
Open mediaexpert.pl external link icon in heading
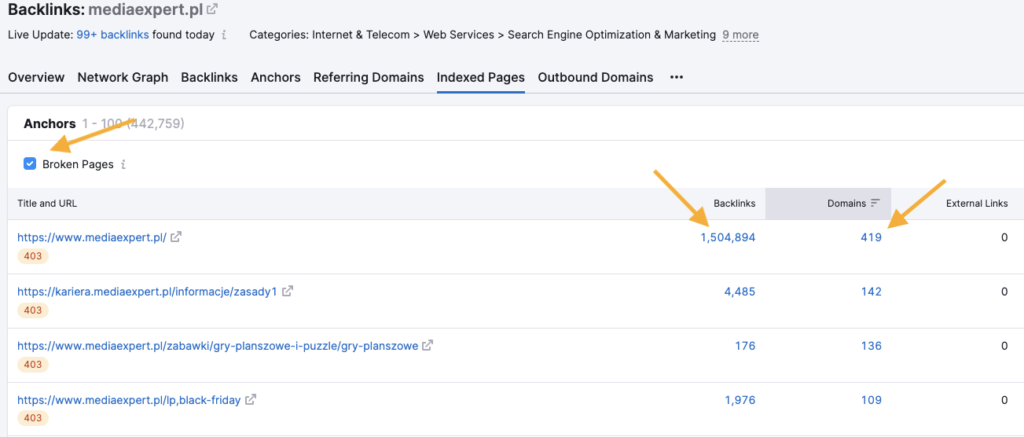point(212,9)
